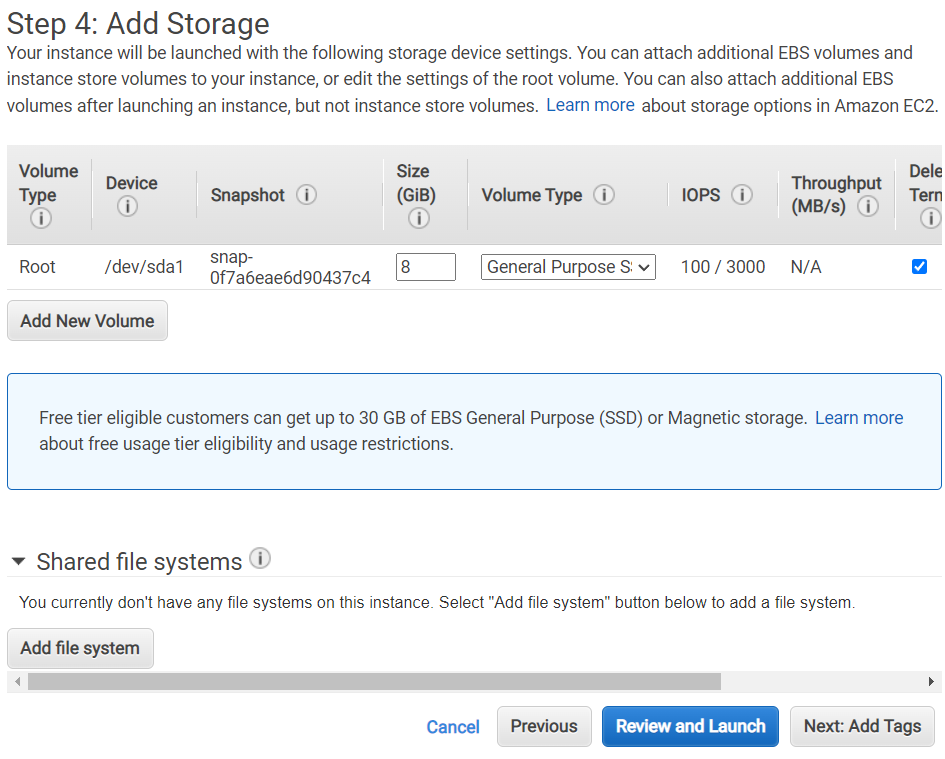Click the horizontal scrollbar right arrow

click(x=932, y=682)
